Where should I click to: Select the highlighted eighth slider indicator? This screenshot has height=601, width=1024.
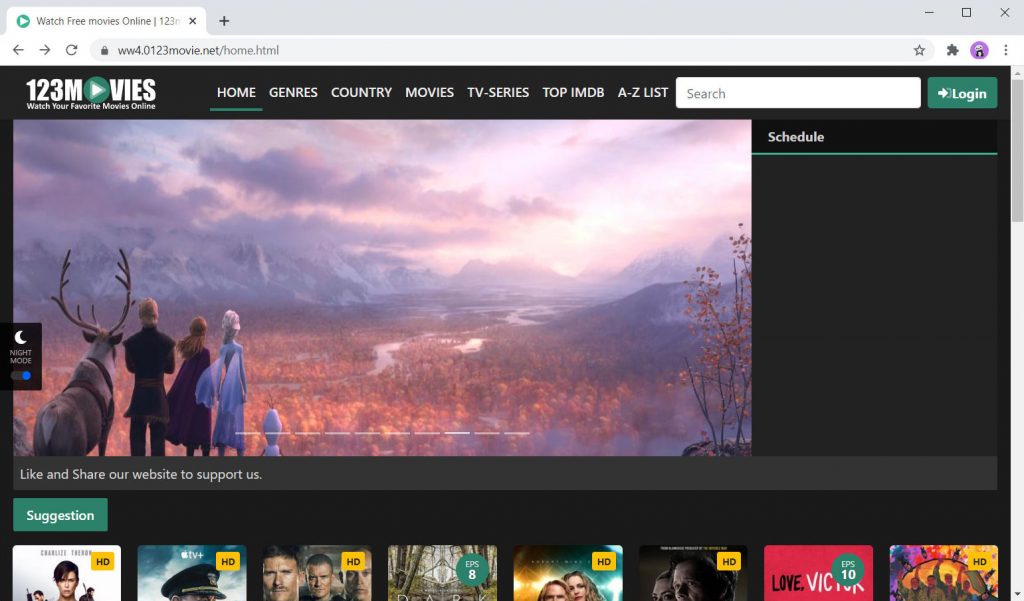(457, 433)
